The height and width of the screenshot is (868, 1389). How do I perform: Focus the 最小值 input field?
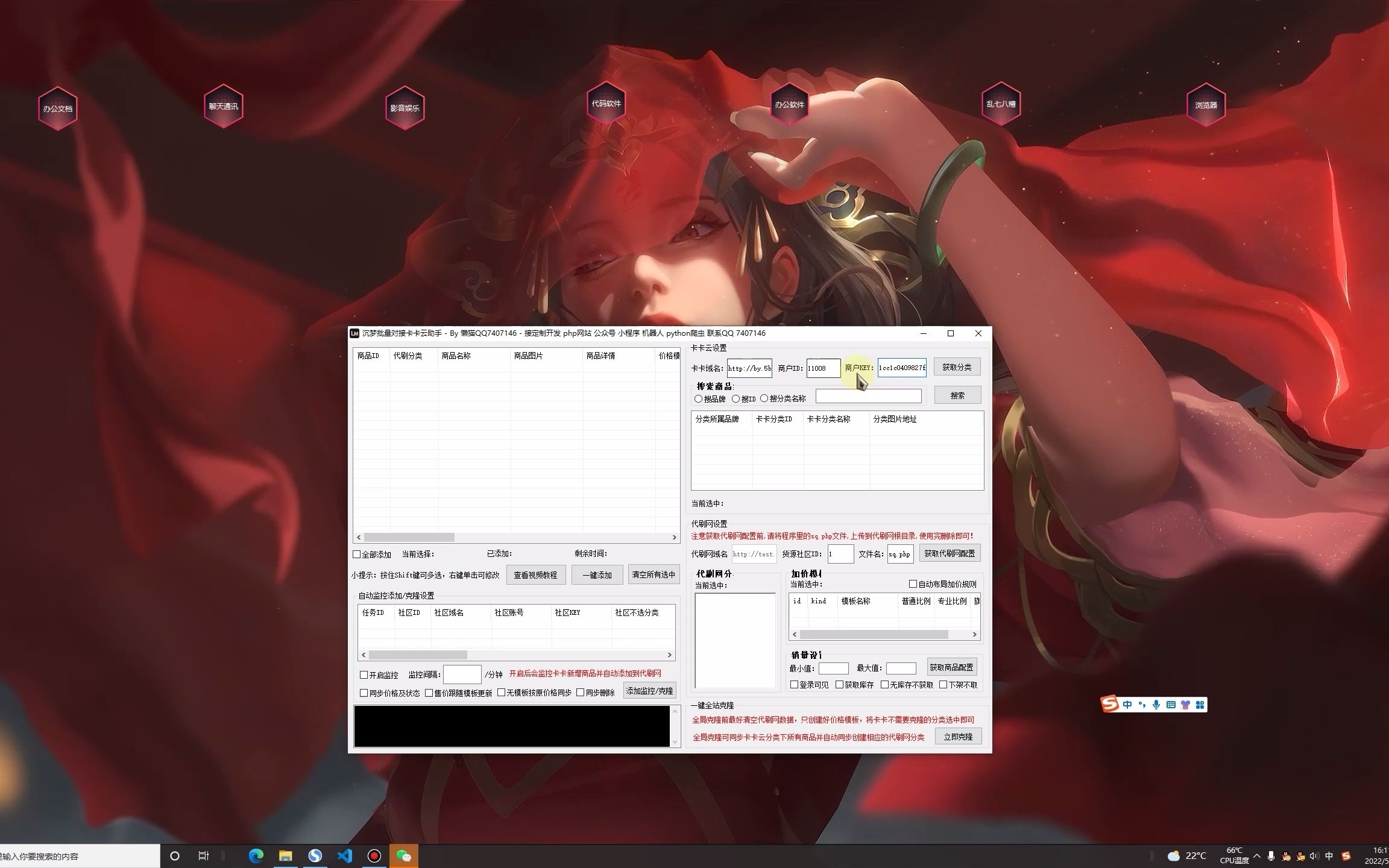[x=834, y=668]
